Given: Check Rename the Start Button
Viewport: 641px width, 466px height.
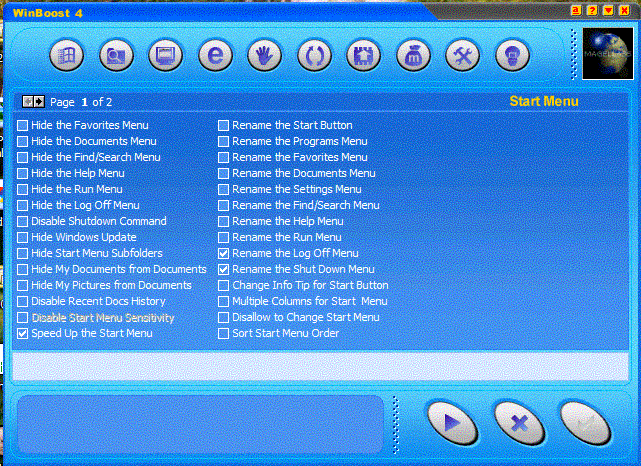Looking at the screenshot, I should click(x=223, y=125).
